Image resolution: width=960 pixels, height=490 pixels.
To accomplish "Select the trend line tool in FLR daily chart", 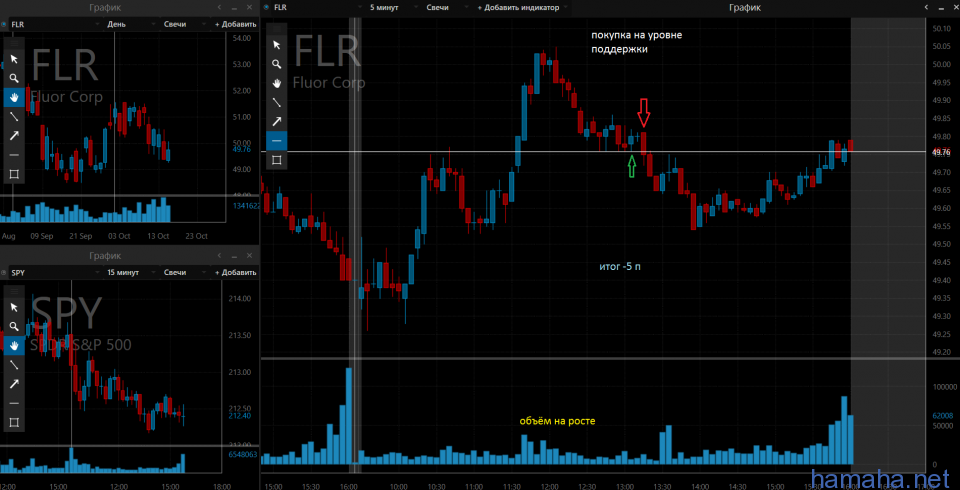I will click(14, 116).
